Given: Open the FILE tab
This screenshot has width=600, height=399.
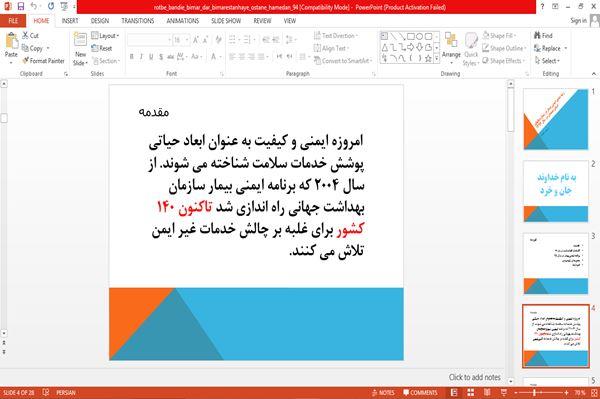Looking at the screenshot, I should (13, 21).
